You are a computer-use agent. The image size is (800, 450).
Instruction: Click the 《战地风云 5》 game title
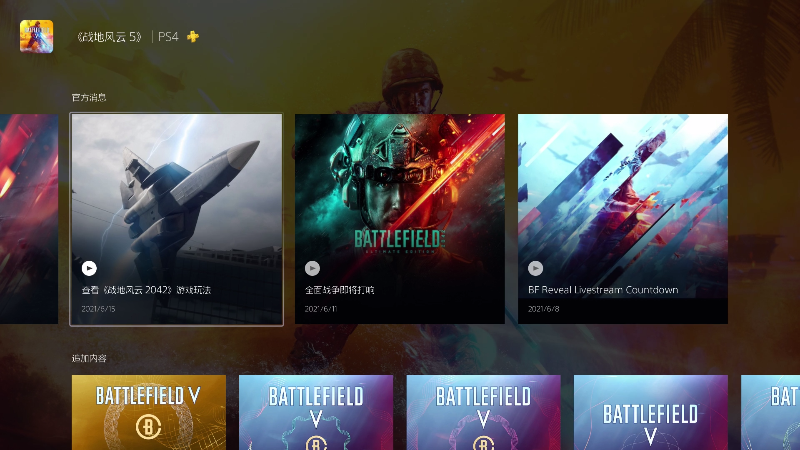(109, 37)
